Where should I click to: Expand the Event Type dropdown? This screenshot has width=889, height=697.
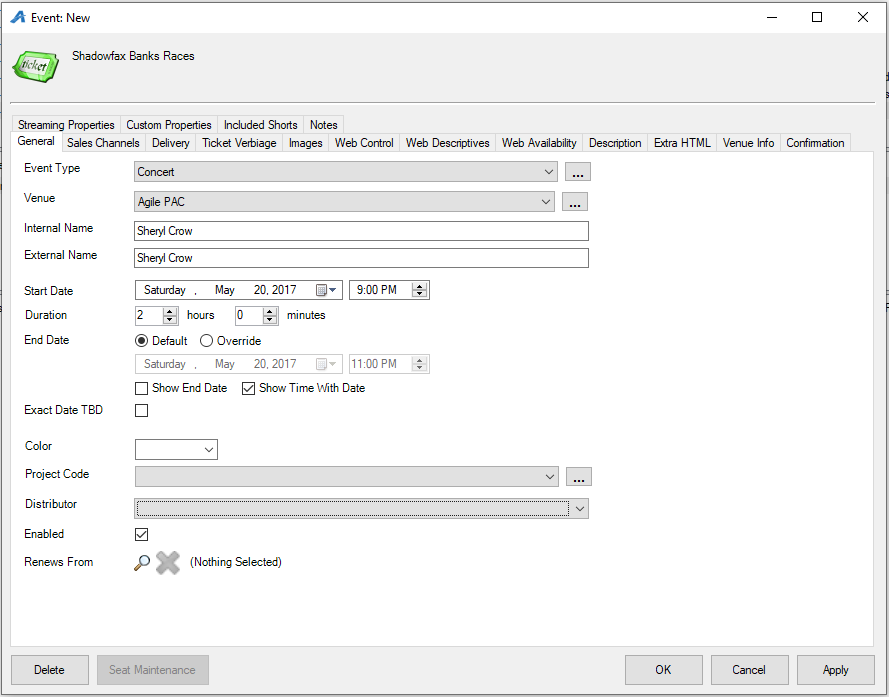pyautogui.click(x=548, y=172)
